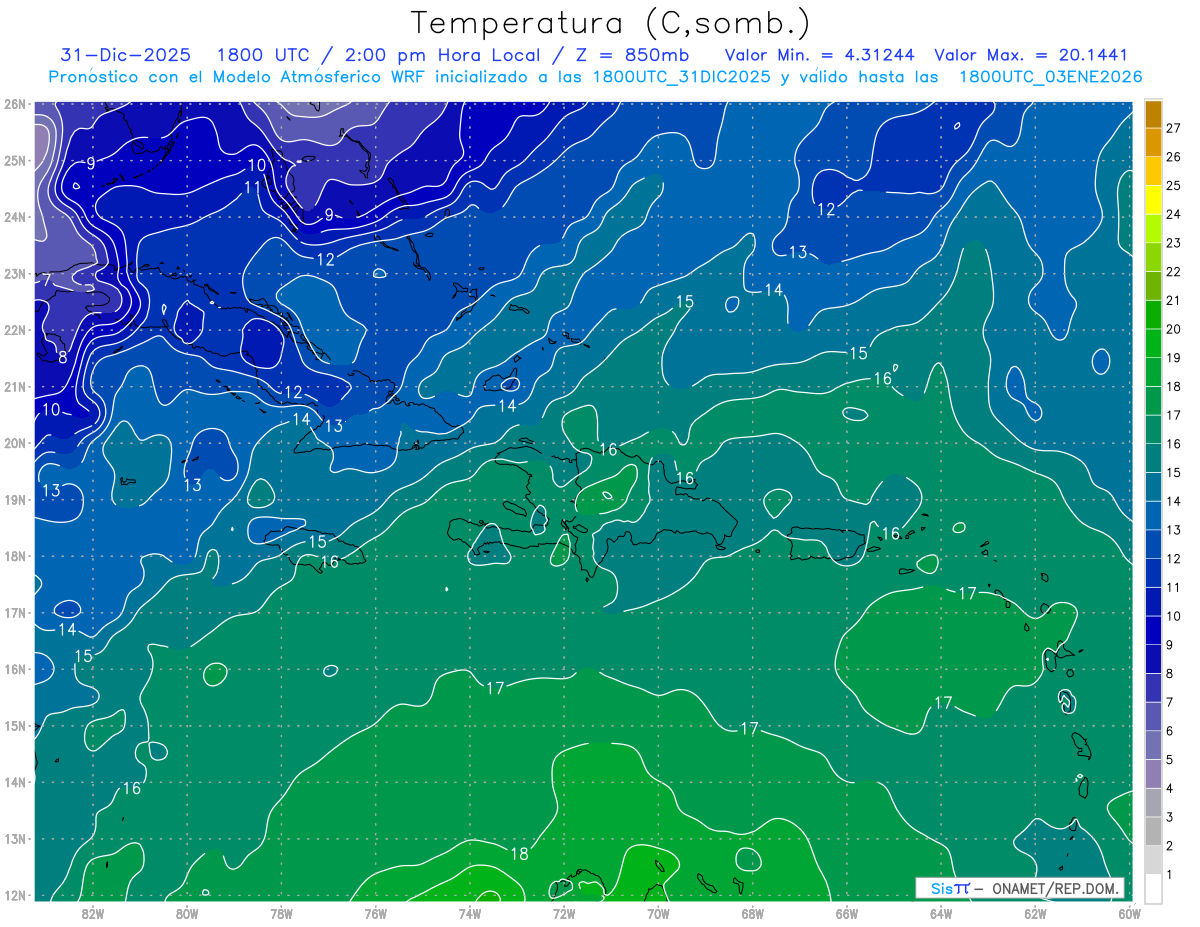Image resolution: width=1200 pixels, height=927 pixels.
Task: Click the '20' label on the color scale
Action: coord(1173,329)
